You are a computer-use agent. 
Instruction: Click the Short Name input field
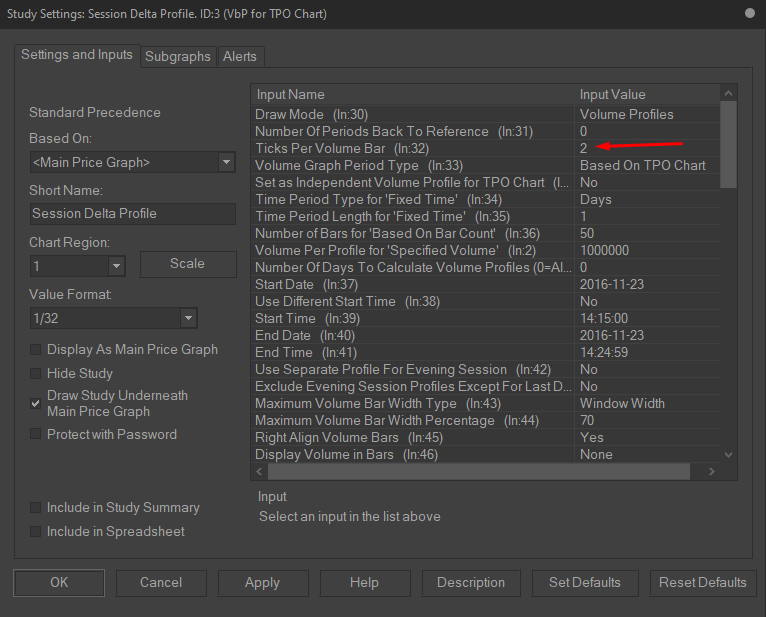132,213
